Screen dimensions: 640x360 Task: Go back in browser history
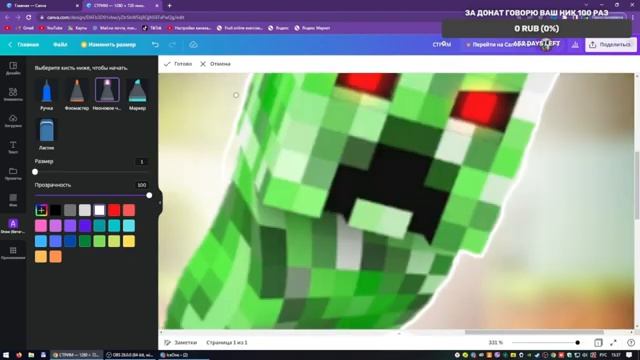[x=7, y=17]
